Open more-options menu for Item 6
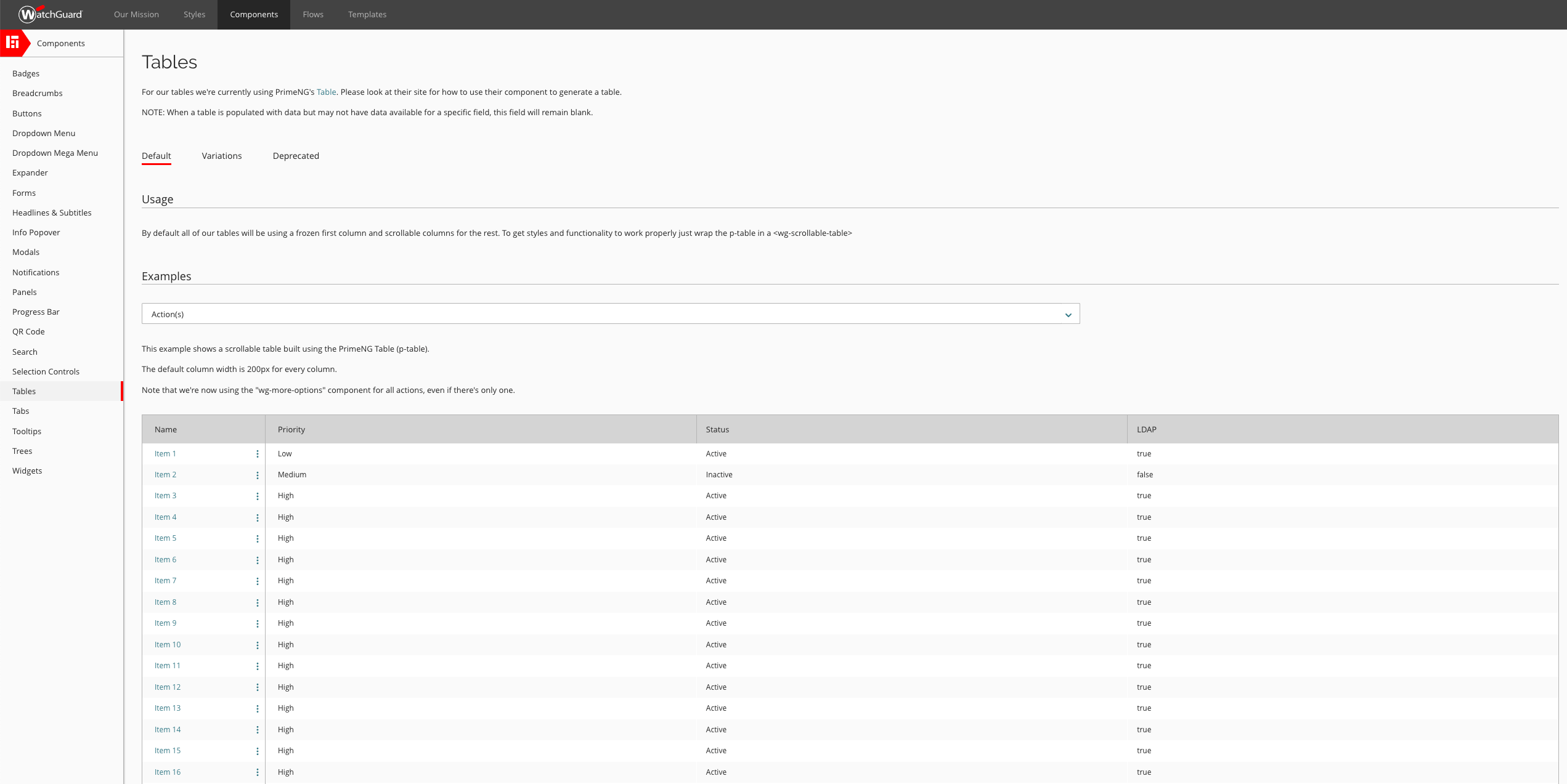 258,560
